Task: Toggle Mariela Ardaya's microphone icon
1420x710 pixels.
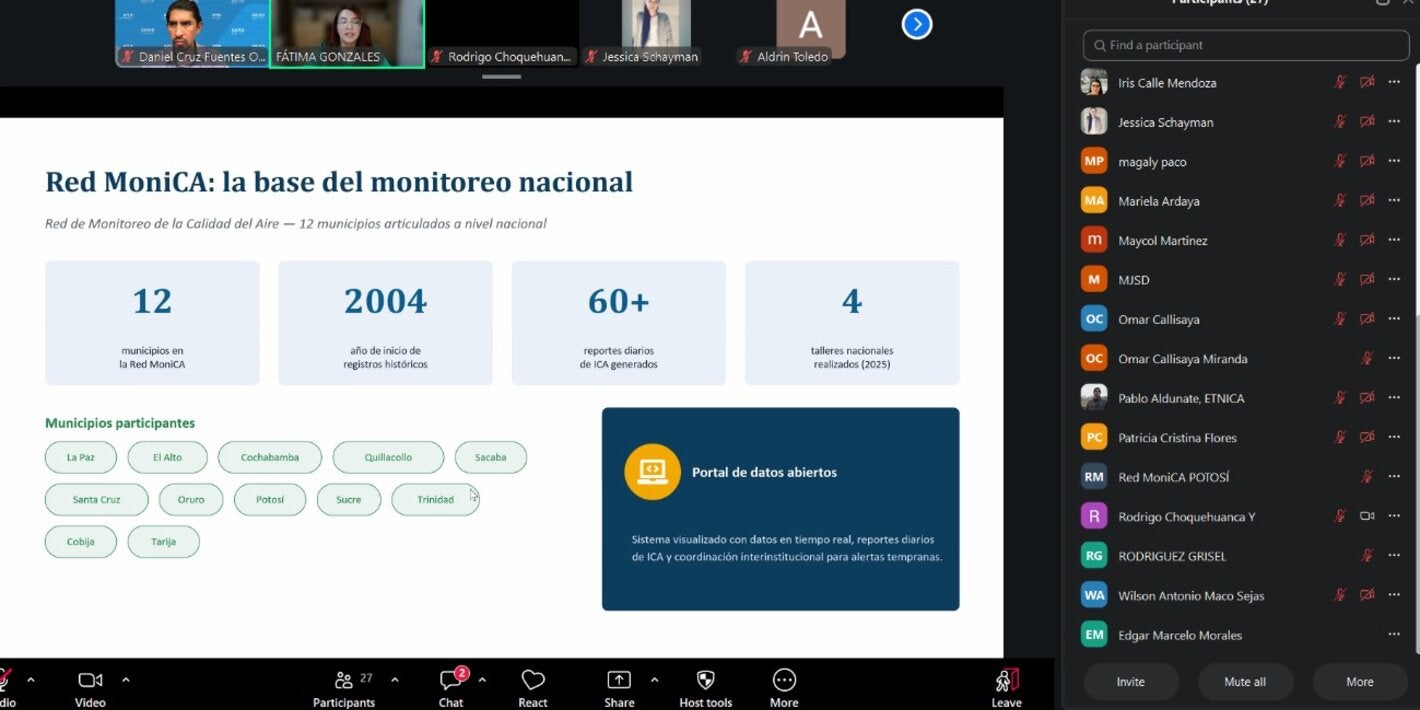Action: [1340, 201]
